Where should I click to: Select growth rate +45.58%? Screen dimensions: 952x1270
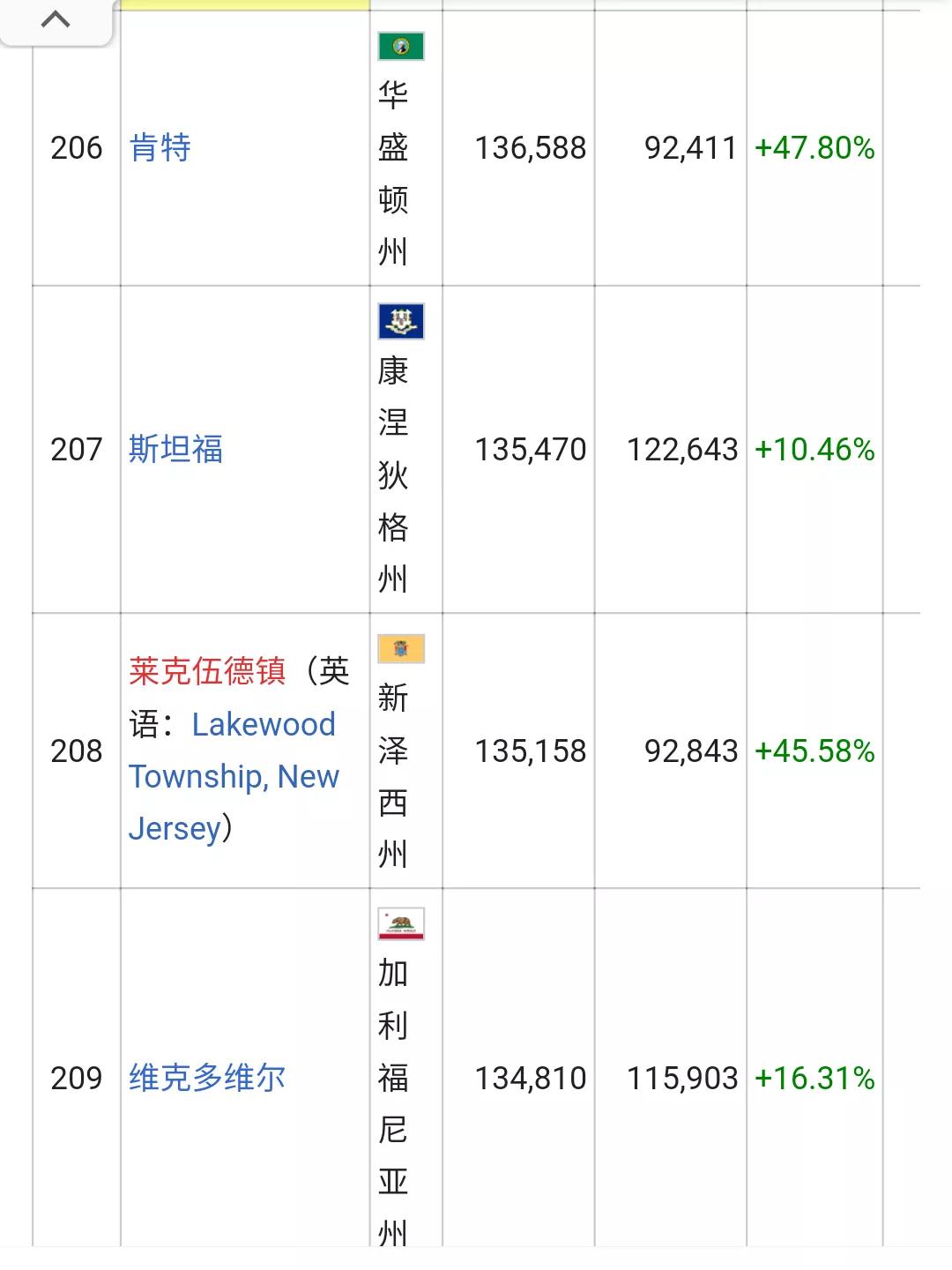click(x=814, y=751)
